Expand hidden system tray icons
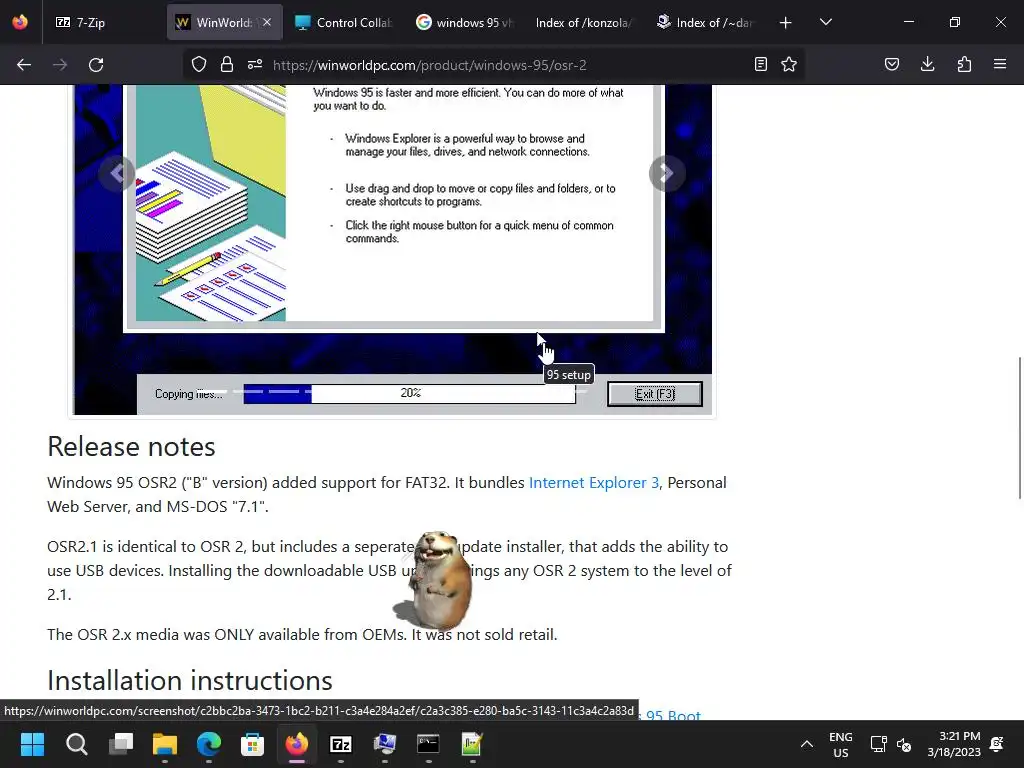This screenshot has height=768, width=1024. tap(807, 744)
